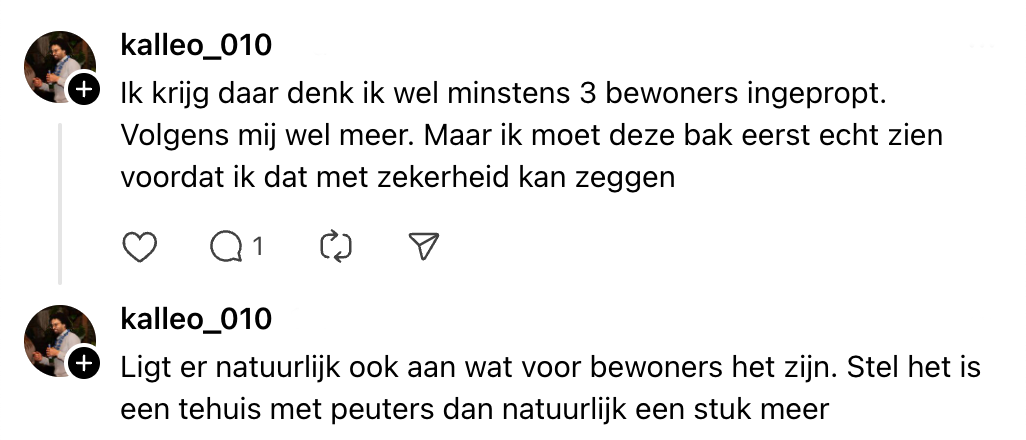1026x440 pixels.
Task: Click the vertical thread connector line
Action: (x=60, y=200)
